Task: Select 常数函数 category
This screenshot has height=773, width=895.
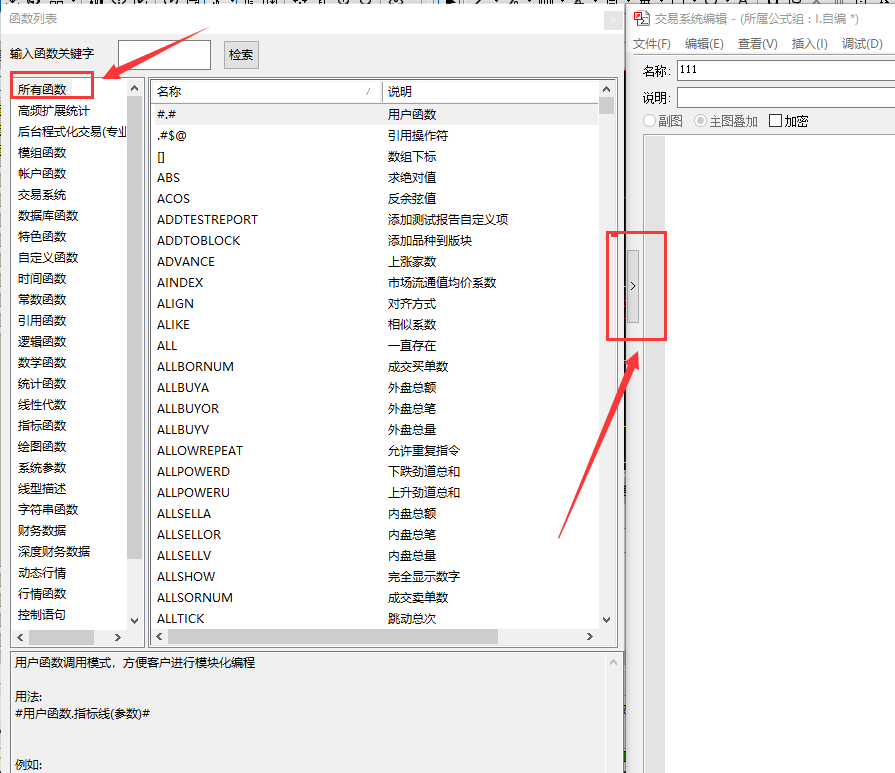Action: pyautogui.click(x=42, y=300)
